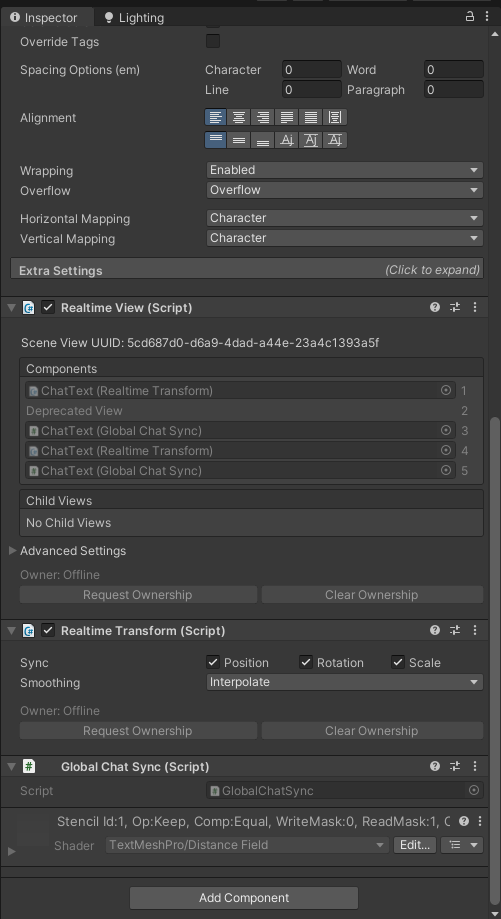This screenshot has height=919, width=501.
Task: Choose bottom vertical alignment icon
Action: coord(263,140)
